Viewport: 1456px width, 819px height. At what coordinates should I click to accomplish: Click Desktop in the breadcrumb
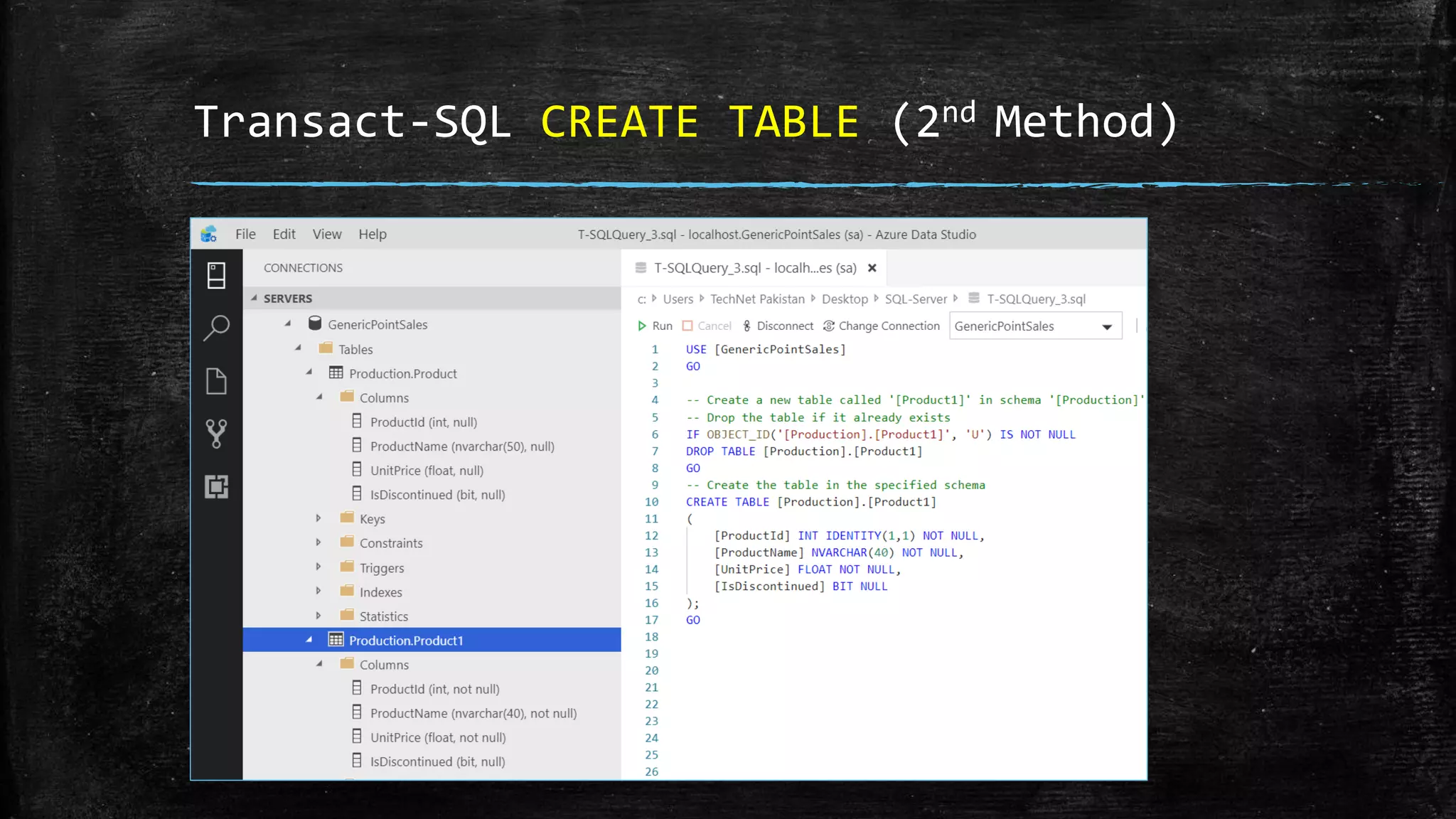845,299
